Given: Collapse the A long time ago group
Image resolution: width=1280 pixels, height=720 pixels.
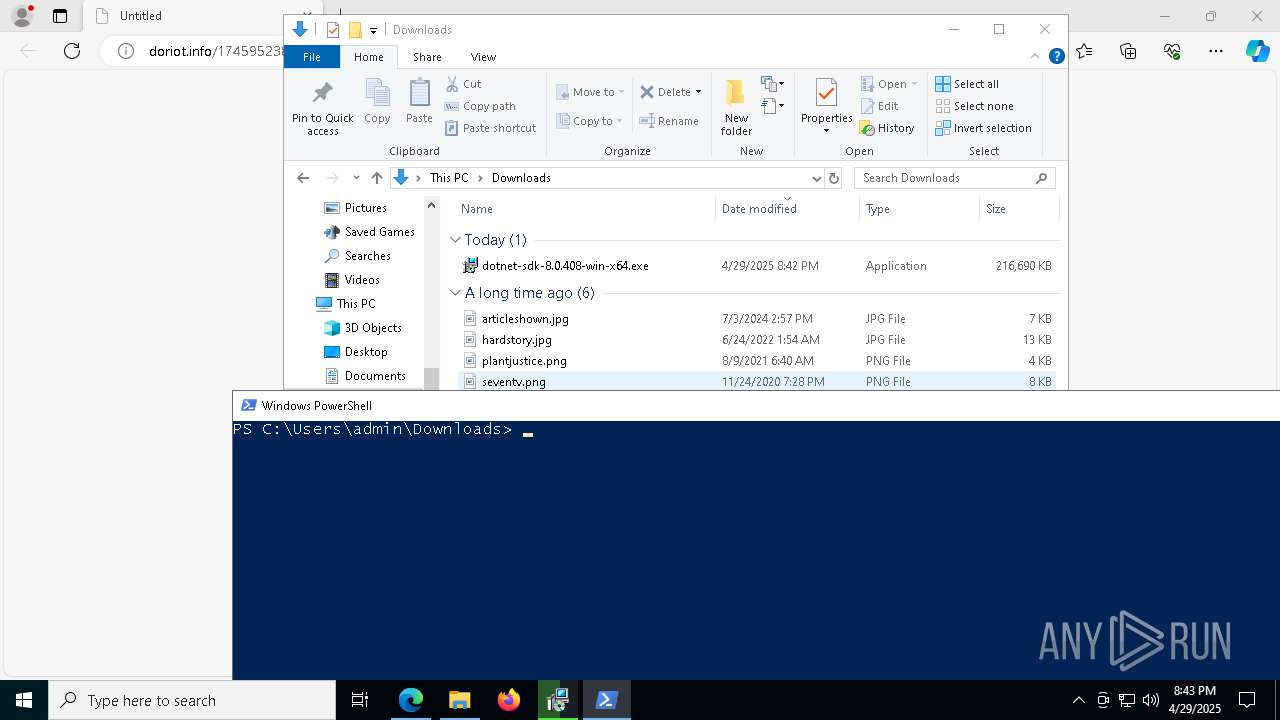Looking at the screenshot, I should coord(455,293).
